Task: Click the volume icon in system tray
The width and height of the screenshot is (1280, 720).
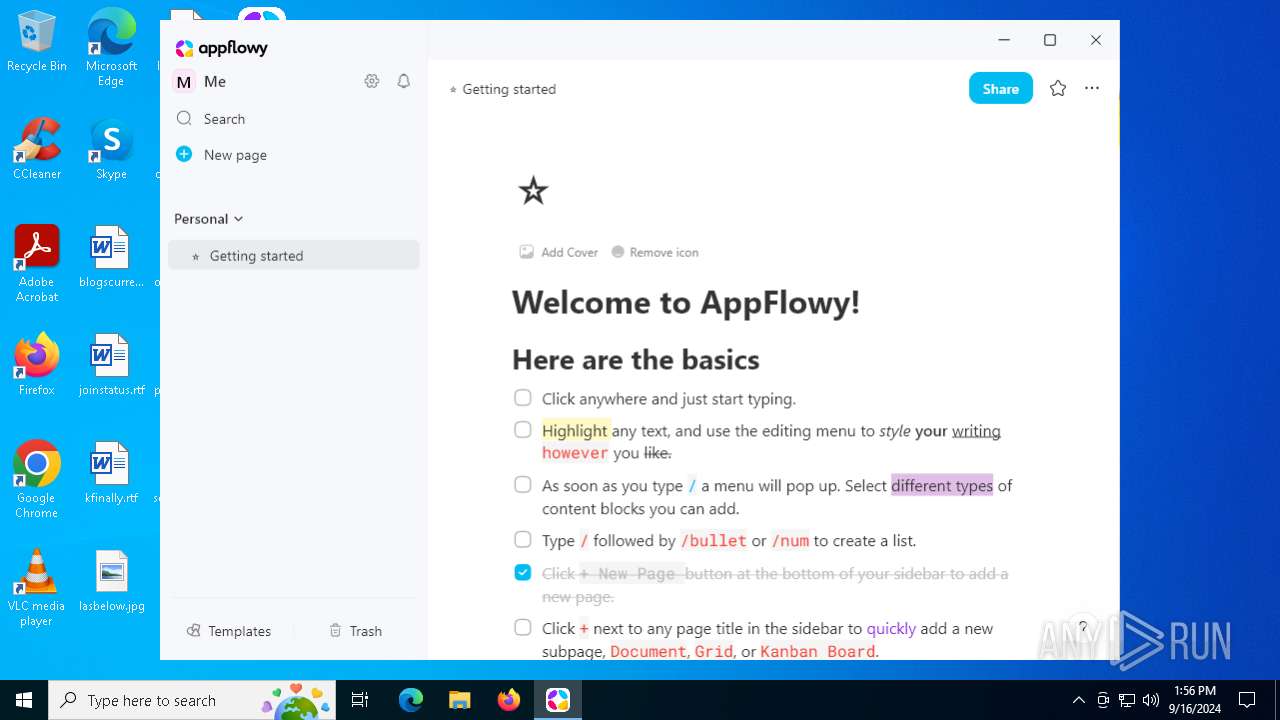Action: tap(1151, 700)
